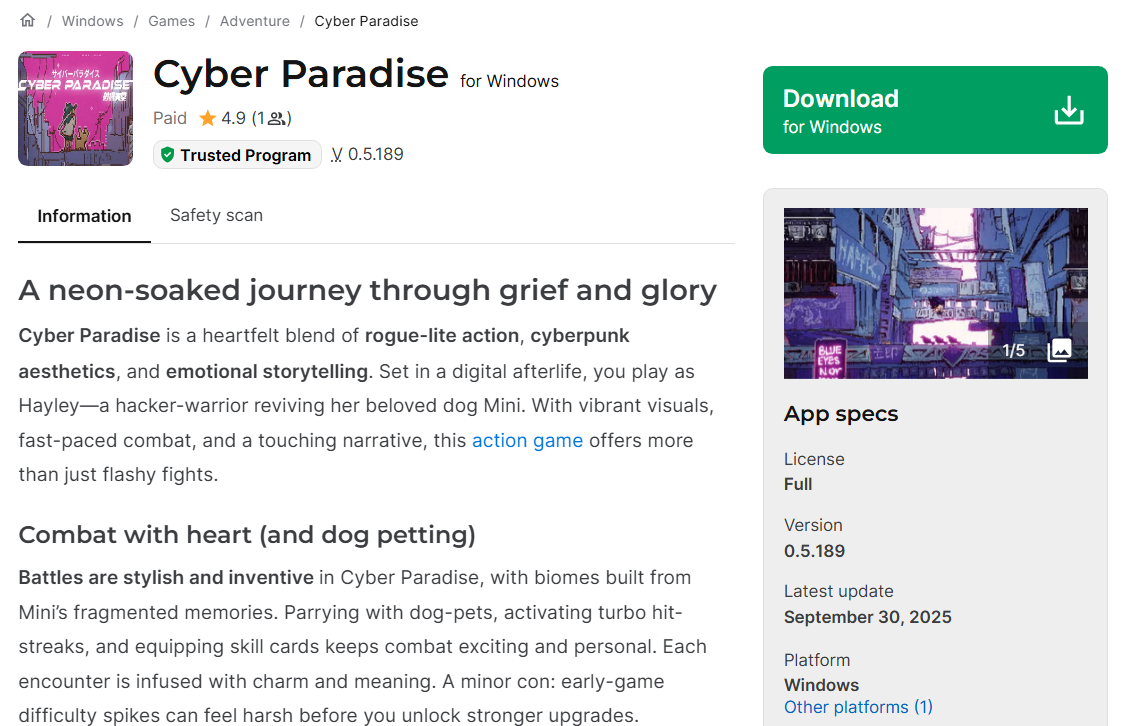Open the screenshot gallery icon
Screen dimensions: 1129x726
(x=1059, y=350)
